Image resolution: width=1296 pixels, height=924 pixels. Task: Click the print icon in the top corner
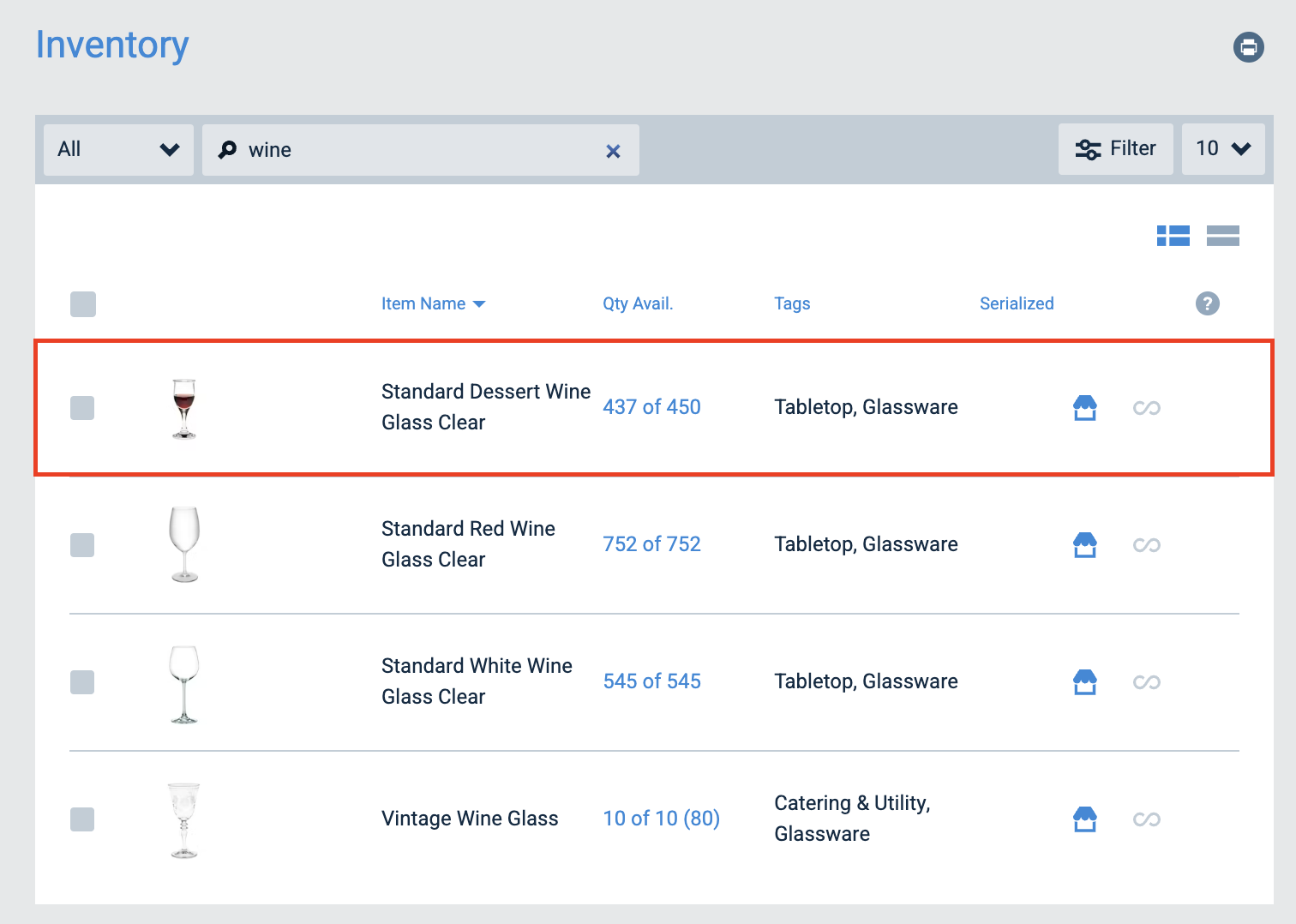point(1248,47)
